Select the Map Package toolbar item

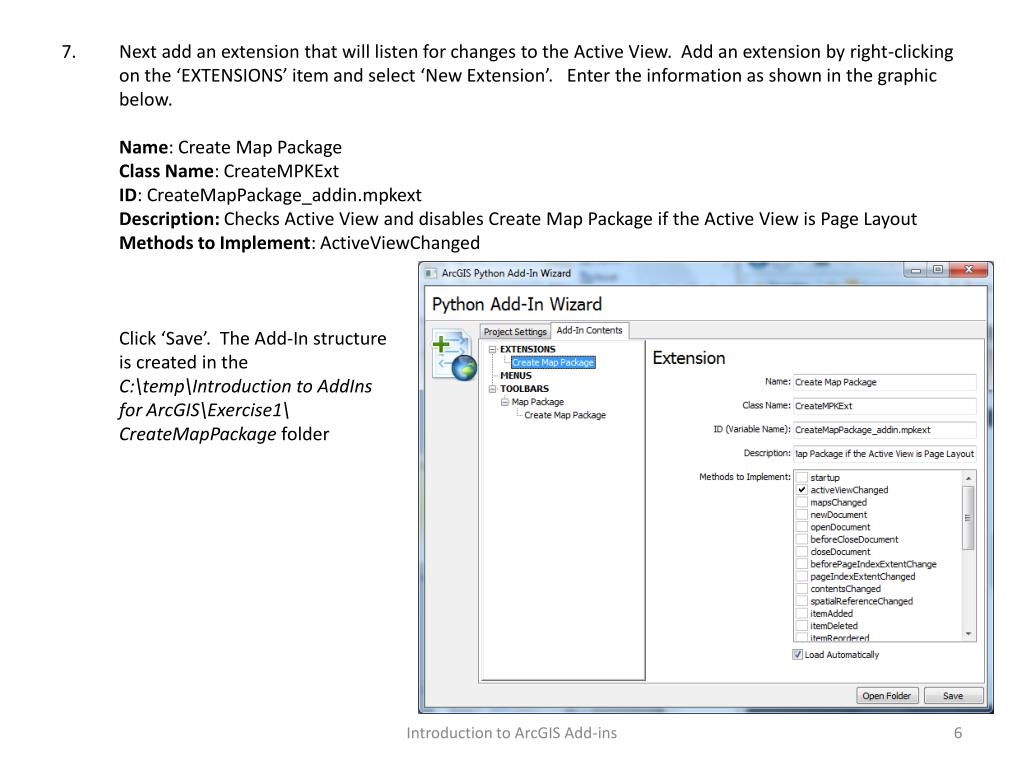537,402
